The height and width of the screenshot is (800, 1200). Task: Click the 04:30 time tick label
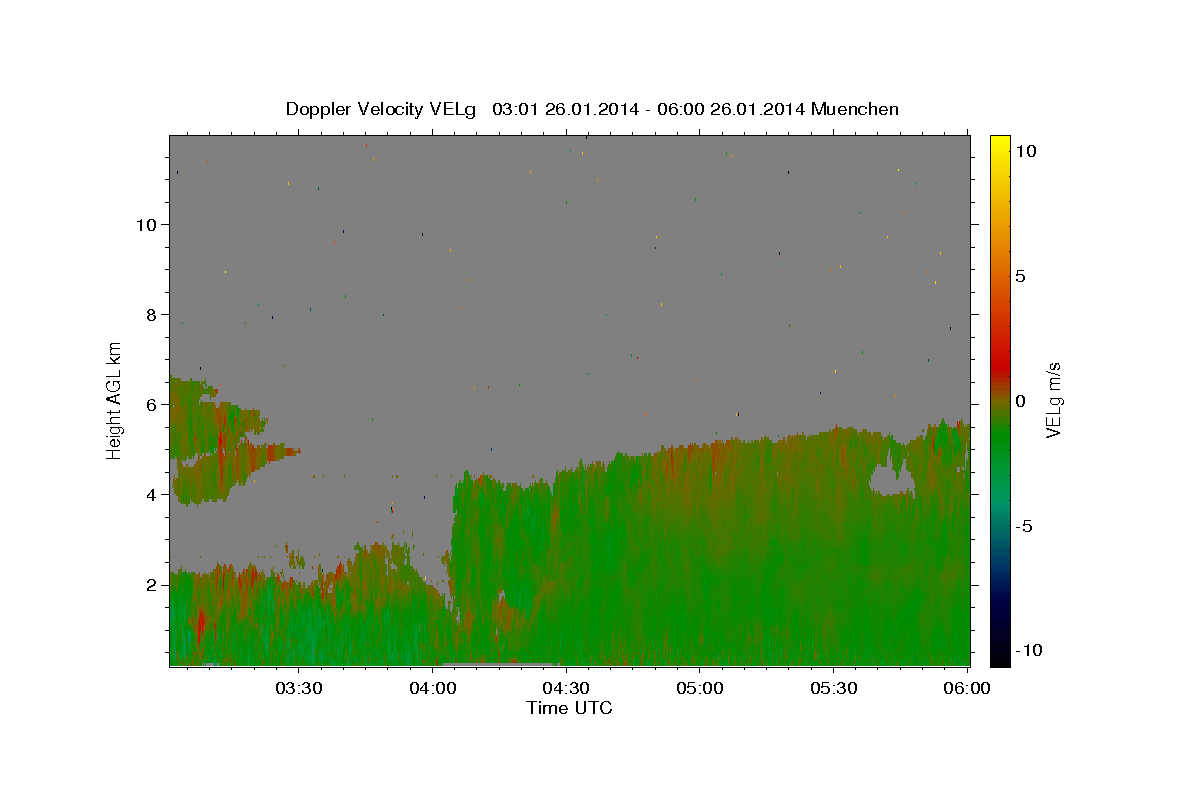(x=566, y=688)
